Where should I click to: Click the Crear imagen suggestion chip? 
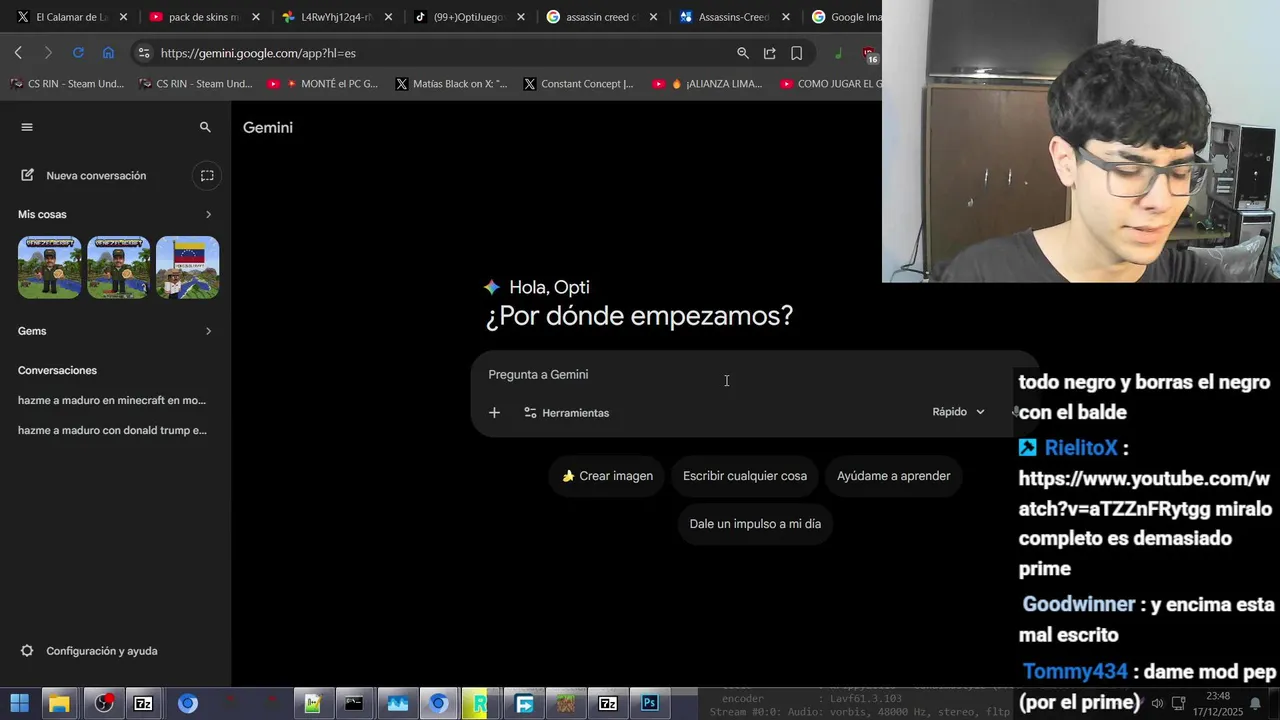click(608, 476)
